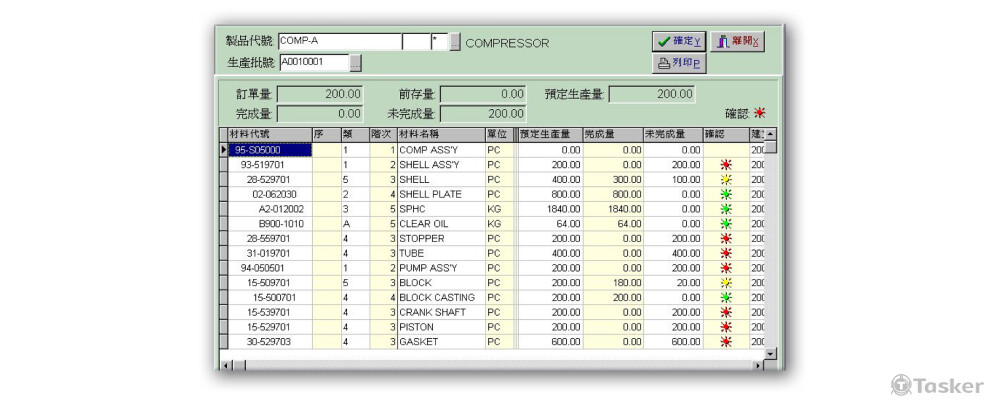Image resolution: width=1000 pixels, height=406 pixels.
Task: Click green status icon in SHELL PLATE row
Action: (726, 194)
